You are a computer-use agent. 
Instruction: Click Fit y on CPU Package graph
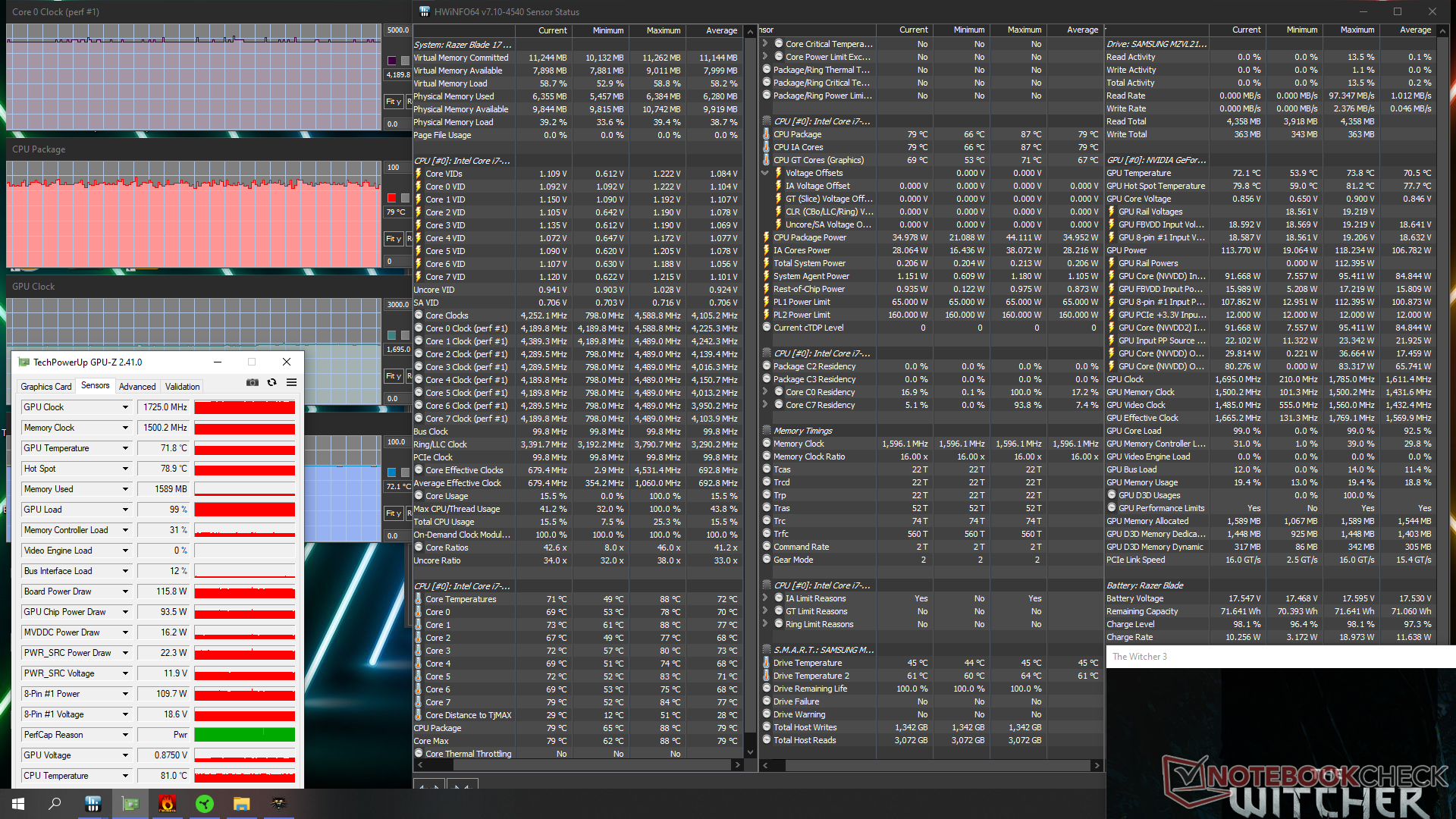pyautogui.click(x=393, y=239)
